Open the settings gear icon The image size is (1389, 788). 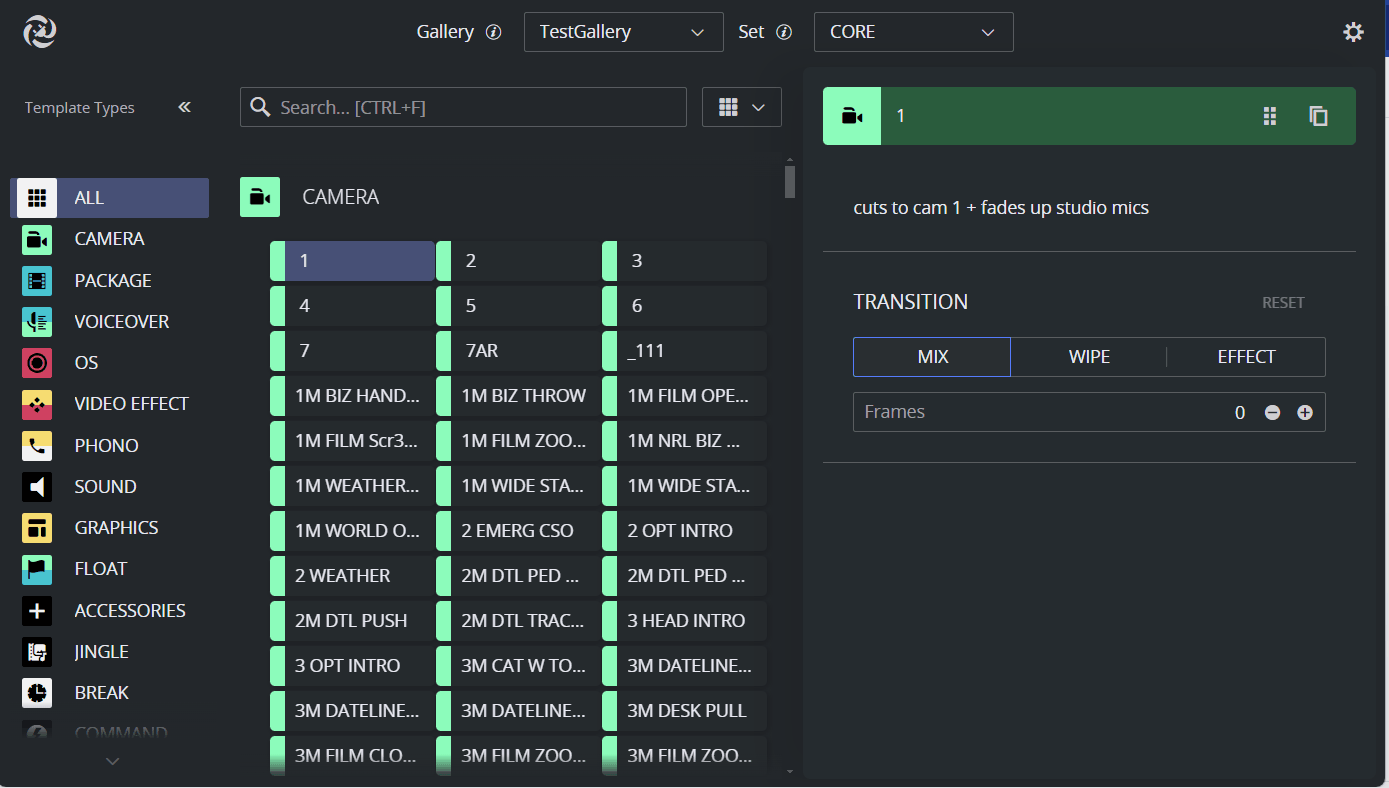1353,32
